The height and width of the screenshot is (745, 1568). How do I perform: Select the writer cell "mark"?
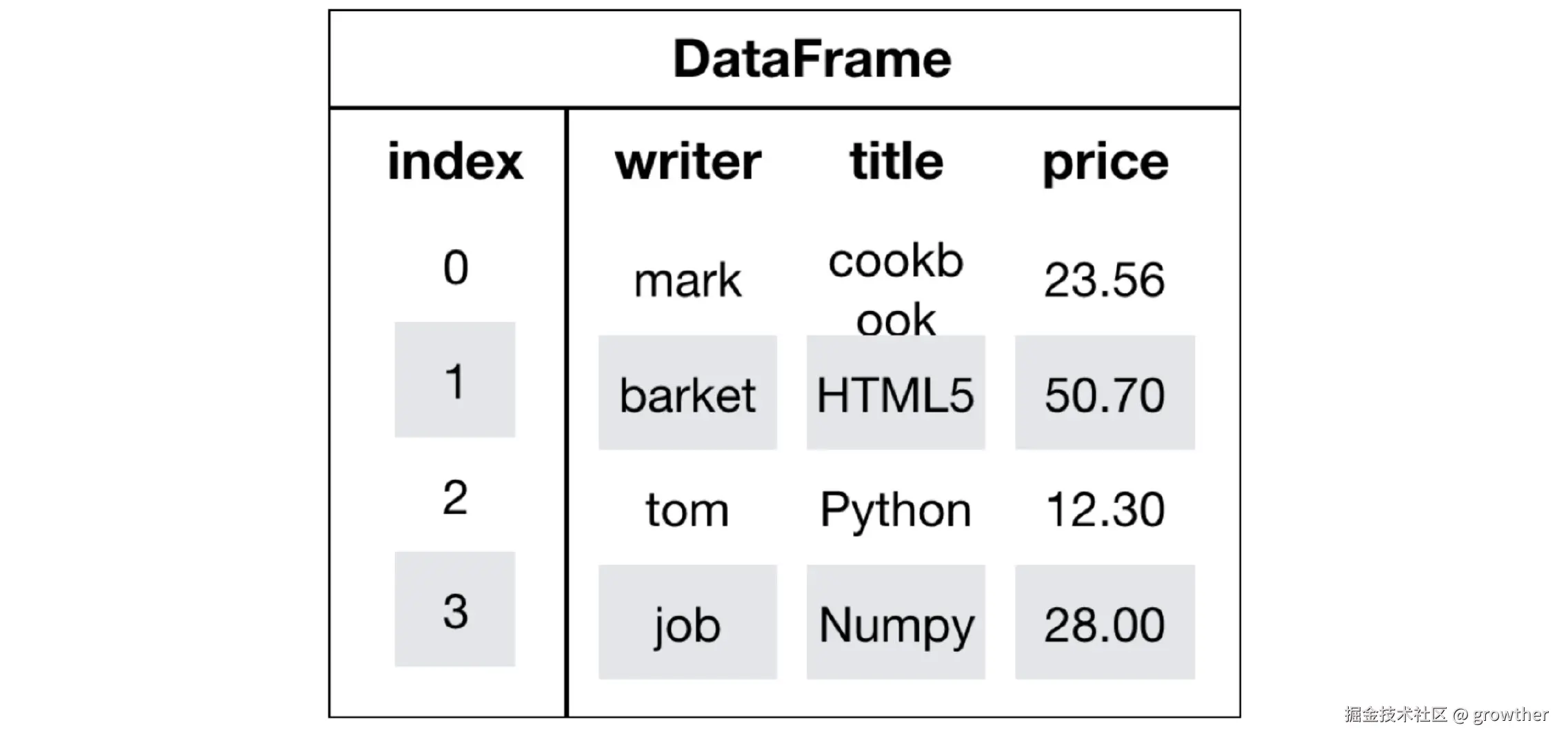coord(687,281)
